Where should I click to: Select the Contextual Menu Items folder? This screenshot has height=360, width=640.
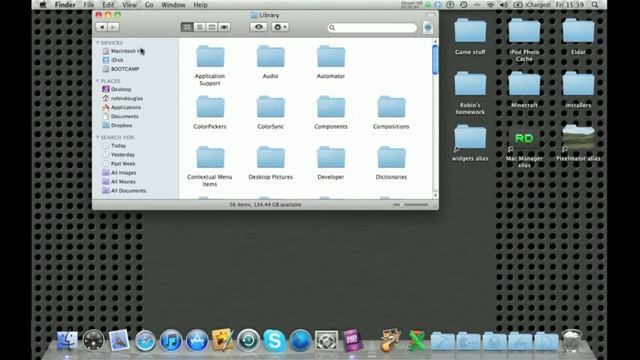(210, 158)
